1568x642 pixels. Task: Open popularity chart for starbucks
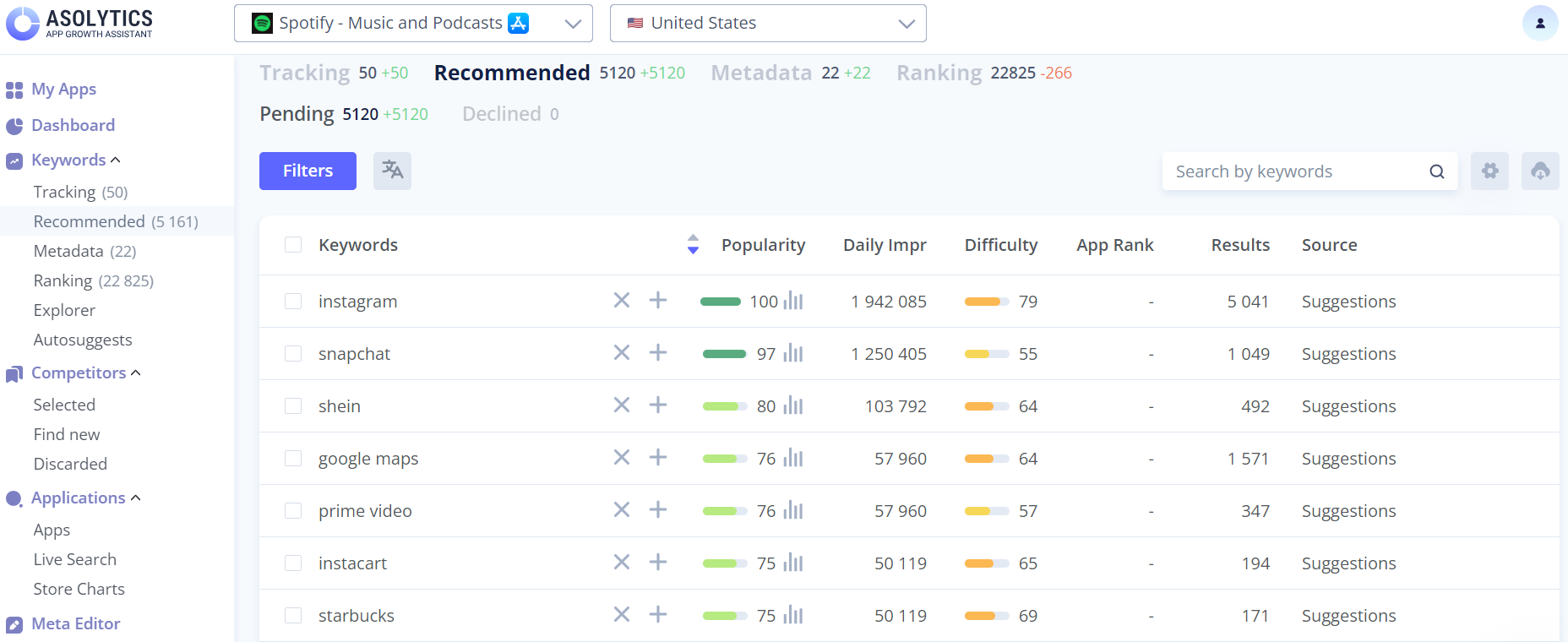[x=793, y=615]
